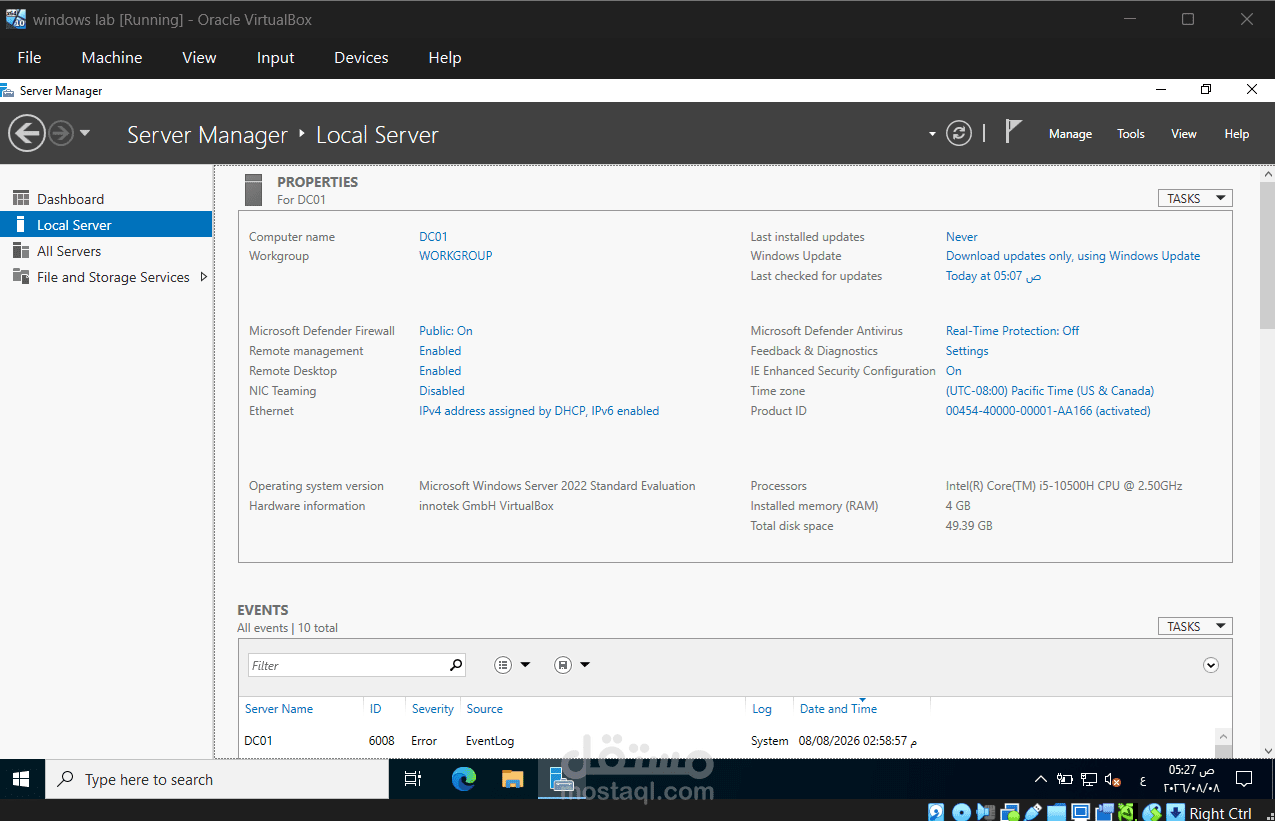Viewport: 1275px width, 821px height.
Task: Select All Servers in the sidebar
Action: coord(106,251)
